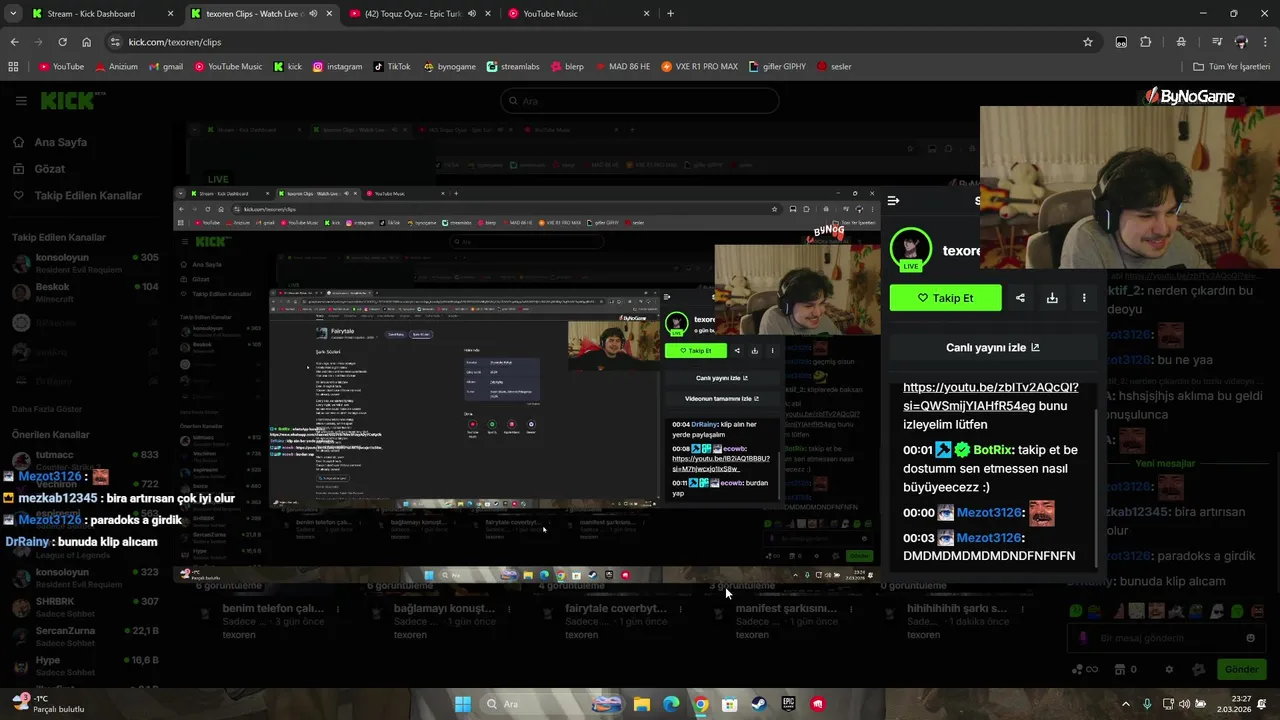The image size is (1280, 720).
Task: Open gift subs icon below chat
Action: click(x=1127, y=669)
